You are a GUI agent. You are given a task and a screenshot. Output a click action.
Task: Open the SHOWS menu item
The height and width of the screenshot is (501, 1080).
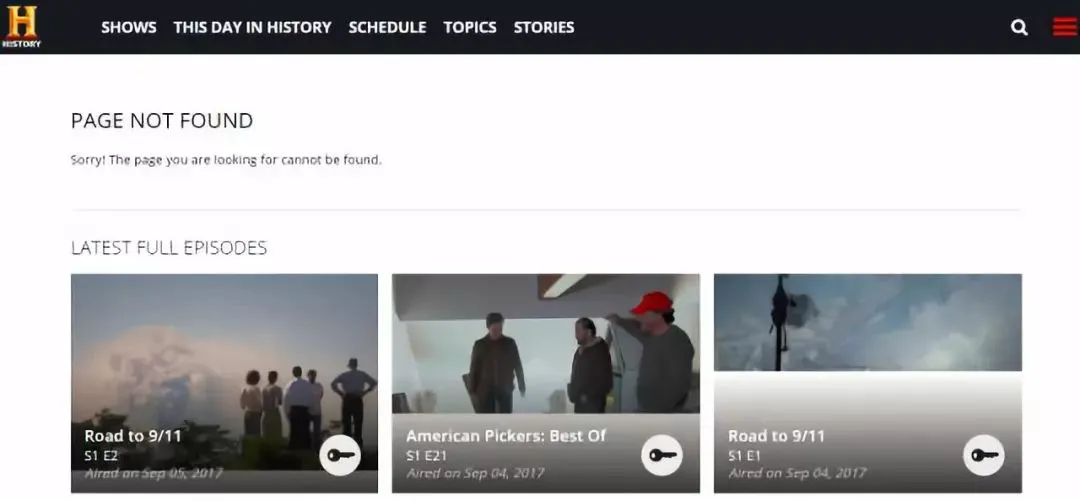(128, 27)
